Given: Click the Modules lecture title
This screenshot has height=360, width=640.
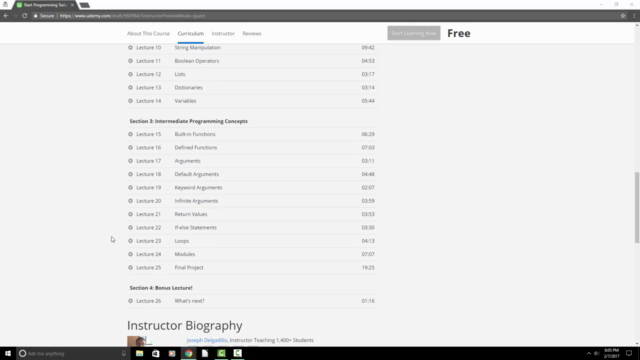Looking at the screenshot, I should coord(185,254).
